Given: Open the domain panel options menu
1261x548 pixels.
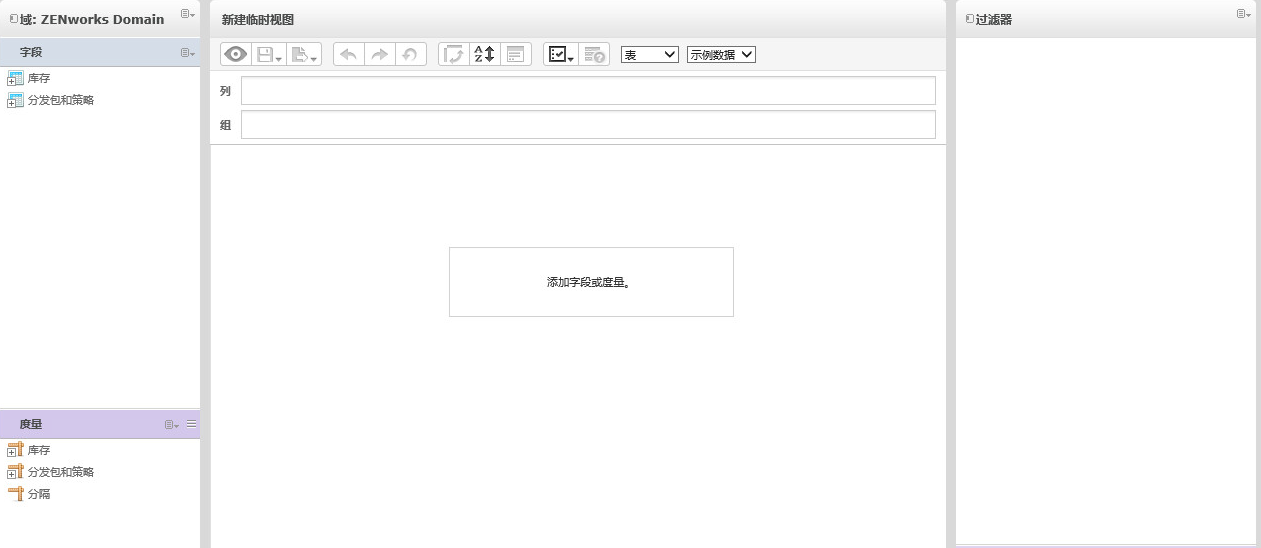Looking at the screenshot, I should point(188,14).
